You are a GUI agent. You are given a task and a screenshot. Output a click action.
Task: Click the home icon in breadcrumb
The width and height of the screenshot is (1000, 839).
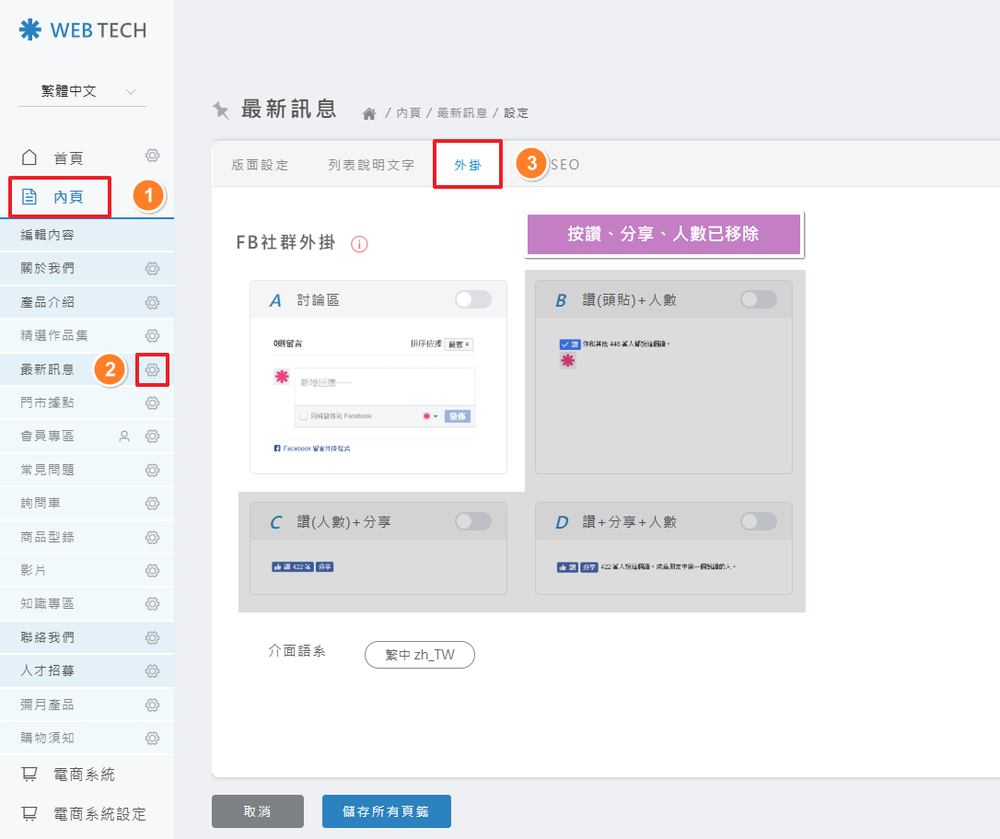pyautogui.click(x=369, y=114)
